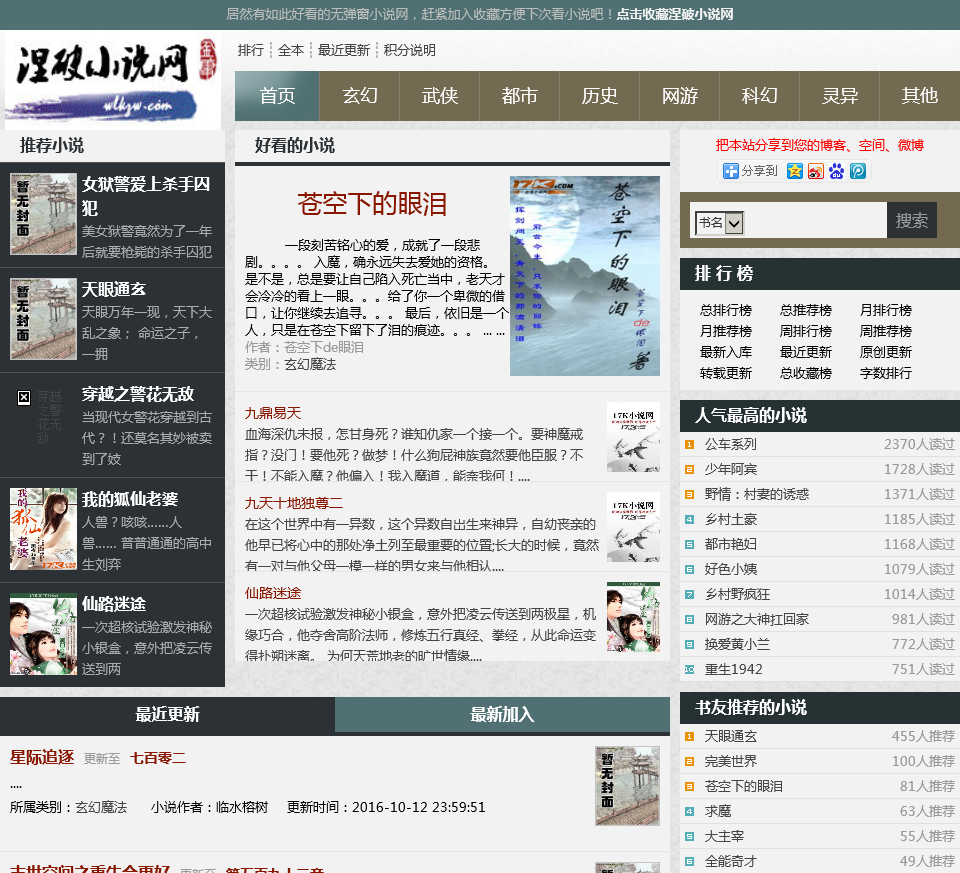960x873 pixels.
Task: Open the updated novel 星际追逐
Action: (x=42, y=757)
